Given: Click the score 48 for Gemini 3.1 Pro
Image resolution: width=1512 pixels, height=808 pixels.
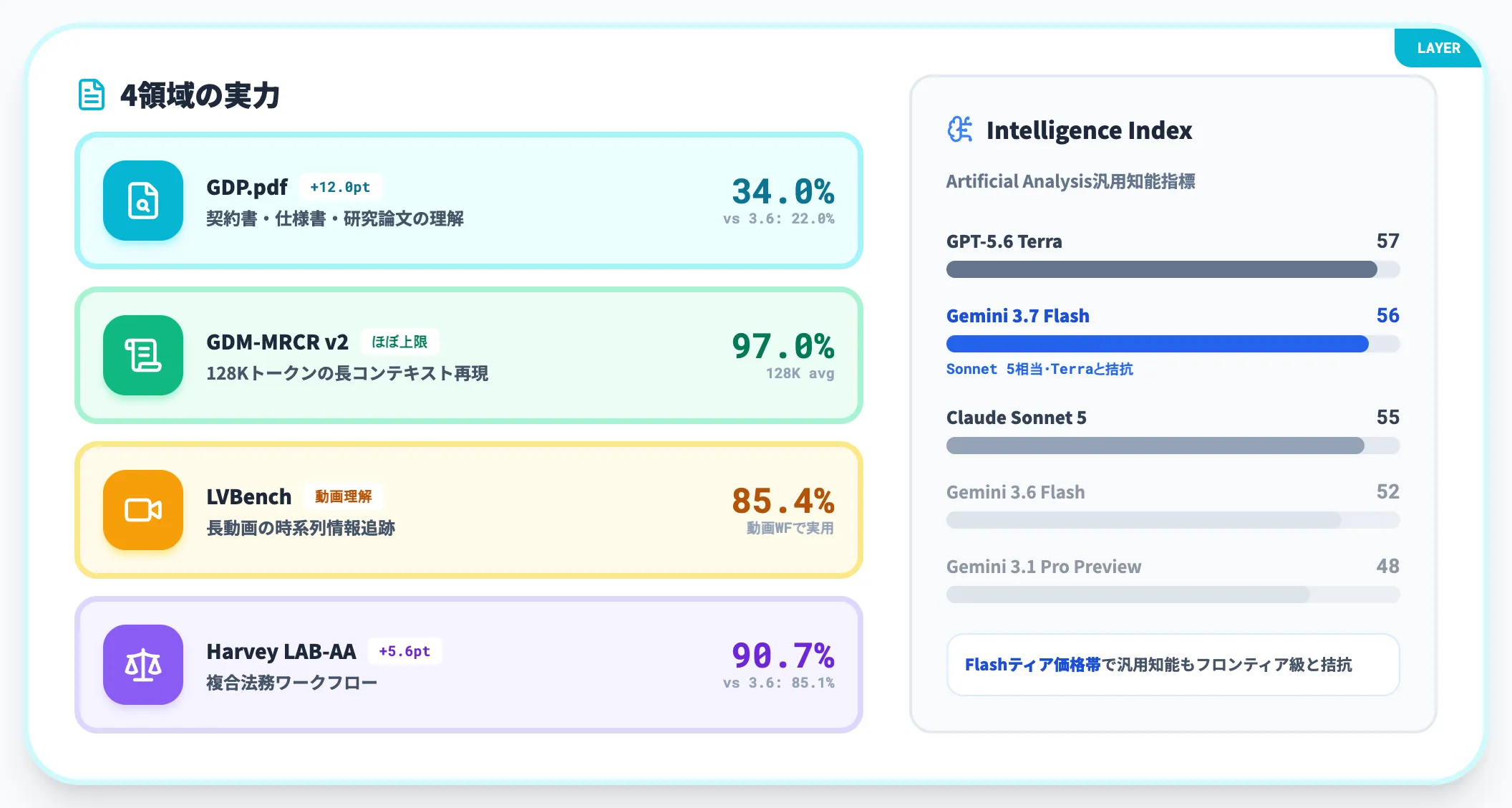Looking at the screenshot, I should click(x=1387, y=566).
